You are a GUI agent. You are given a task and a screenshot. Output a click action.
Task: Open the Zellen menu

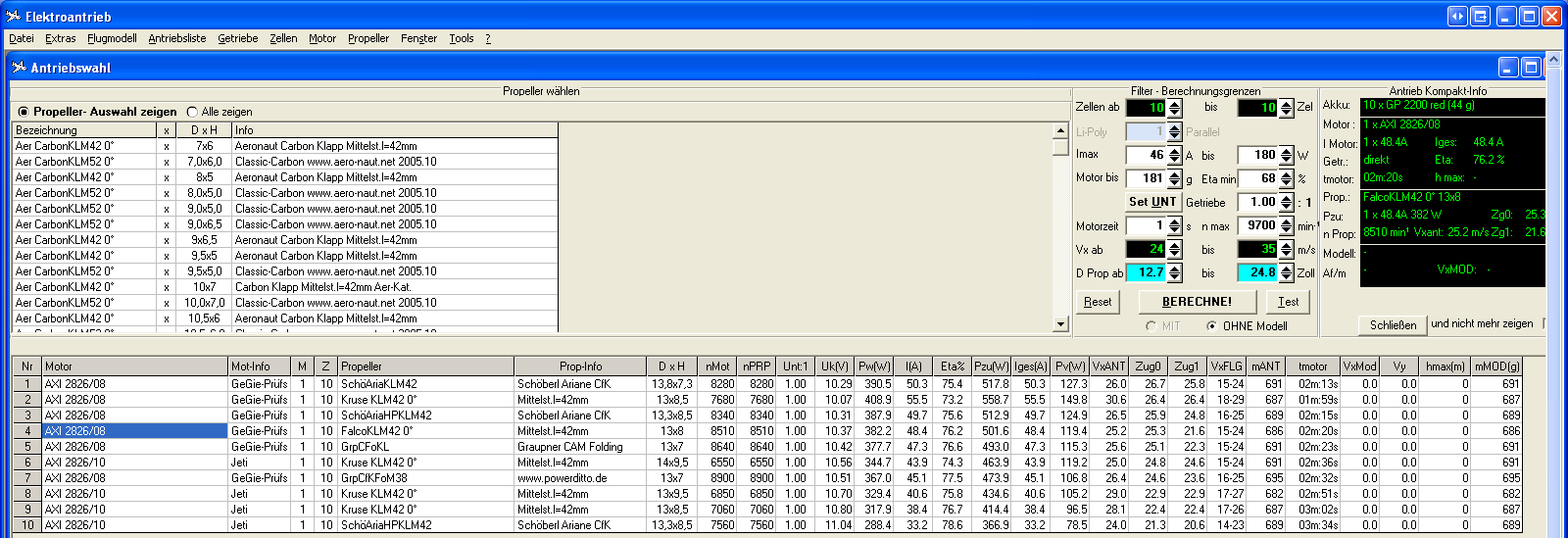[x=284, y=38]
